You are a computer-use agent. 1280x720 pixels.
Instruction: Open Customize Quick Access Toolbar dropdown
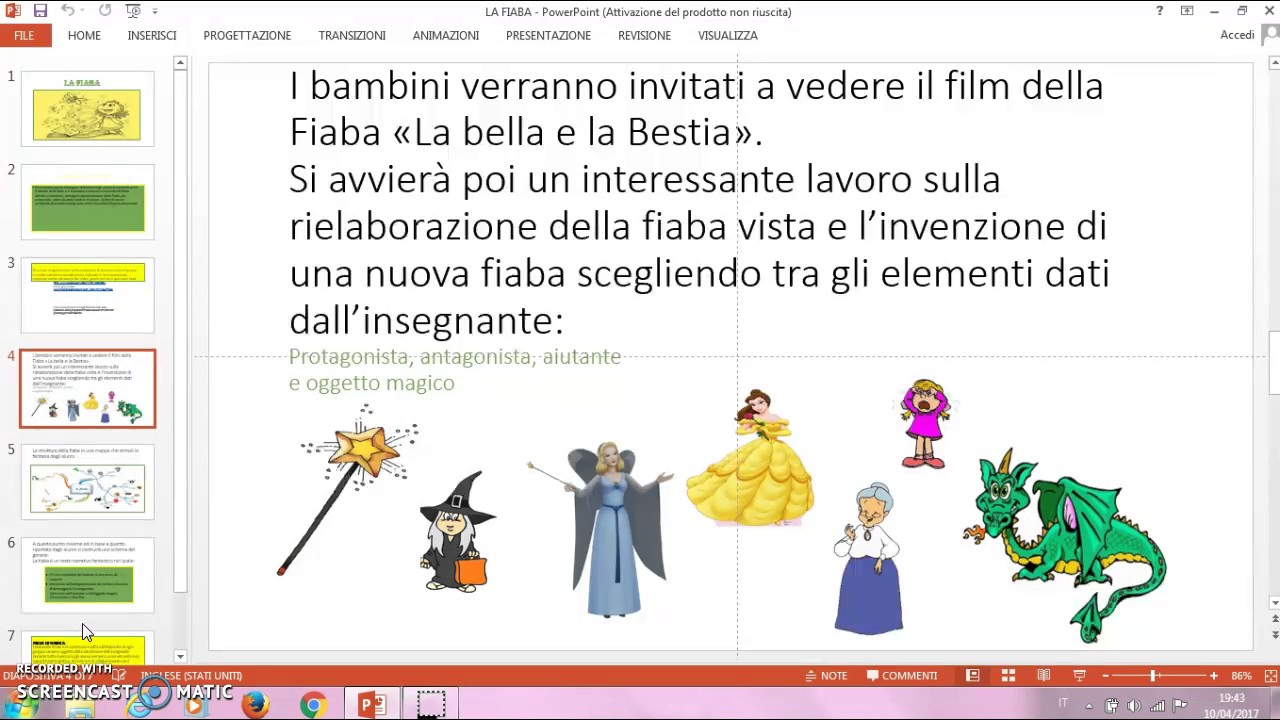156,11
